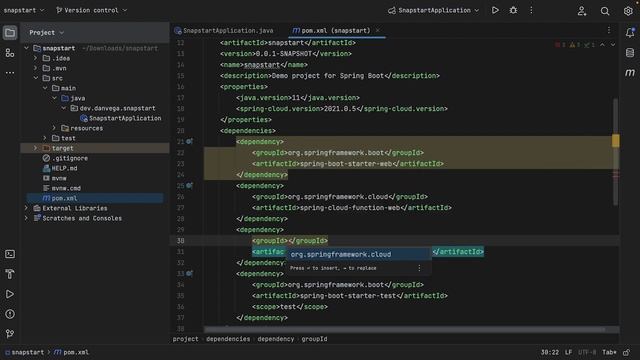The width and height of the screenshot is (640, 360).
Task: Expand the .mvn folder
Action: (36, 68)
